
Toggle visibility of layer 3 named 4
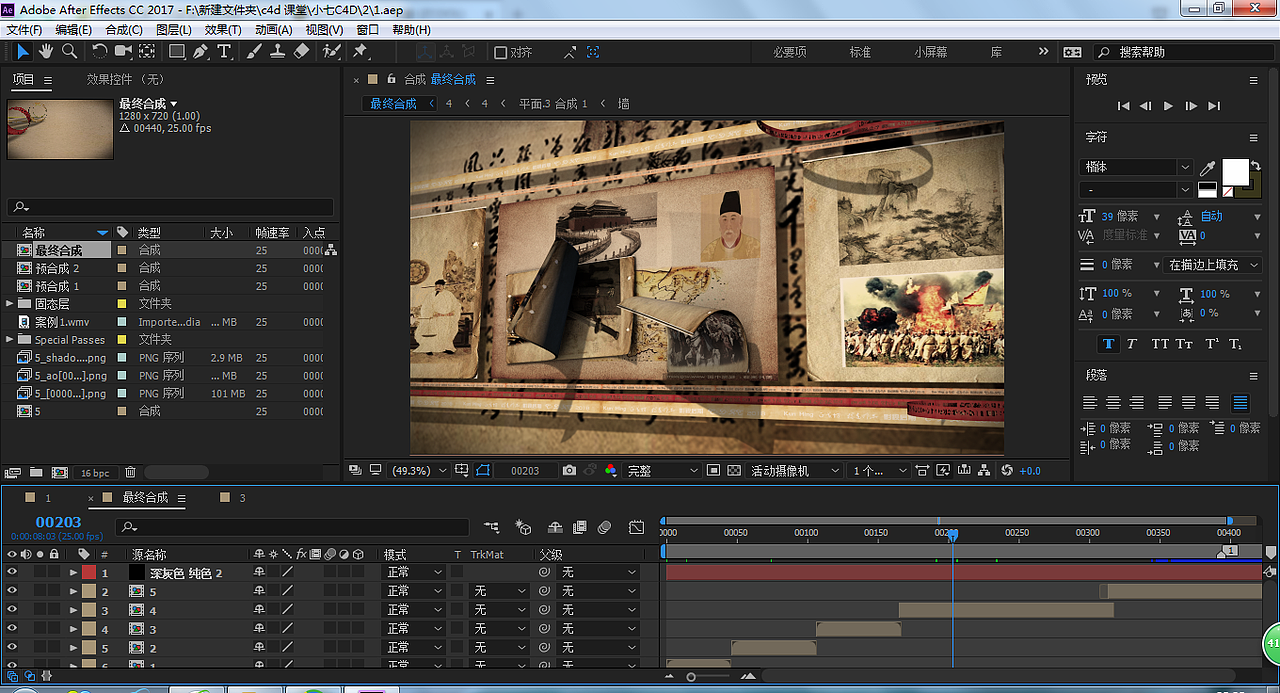point(12,610)
